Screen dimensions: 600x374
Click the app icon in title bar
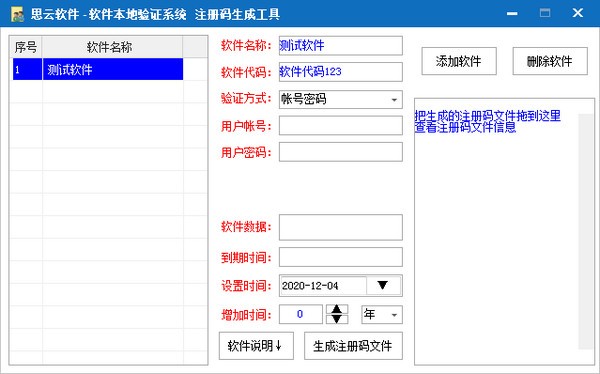click(17, 14)
